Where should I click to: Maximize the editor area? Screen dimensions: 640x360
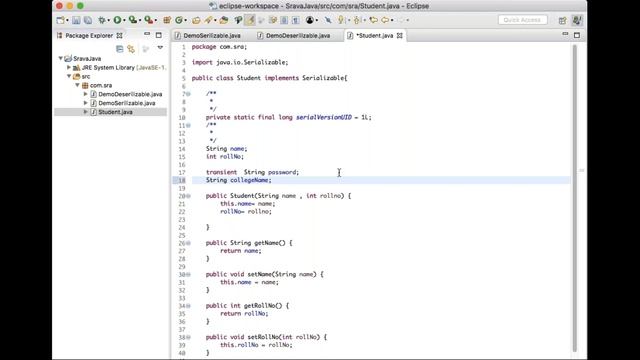pos(577,35)
